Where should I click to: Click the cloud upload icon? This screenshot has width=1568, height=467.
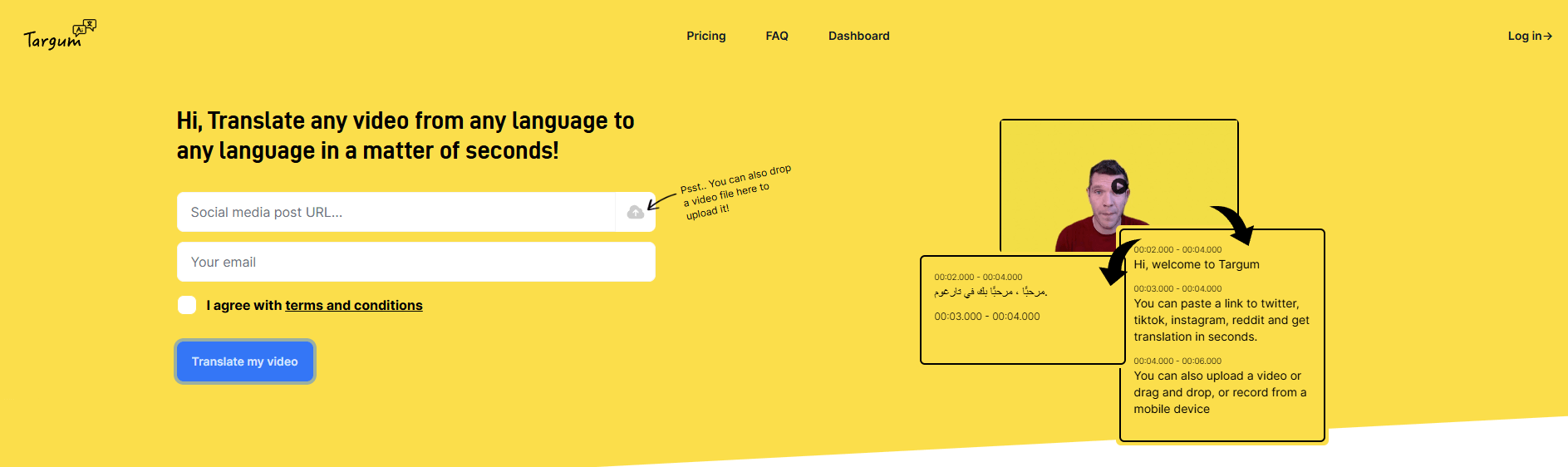pyautogui.click(x=636, y=212)
